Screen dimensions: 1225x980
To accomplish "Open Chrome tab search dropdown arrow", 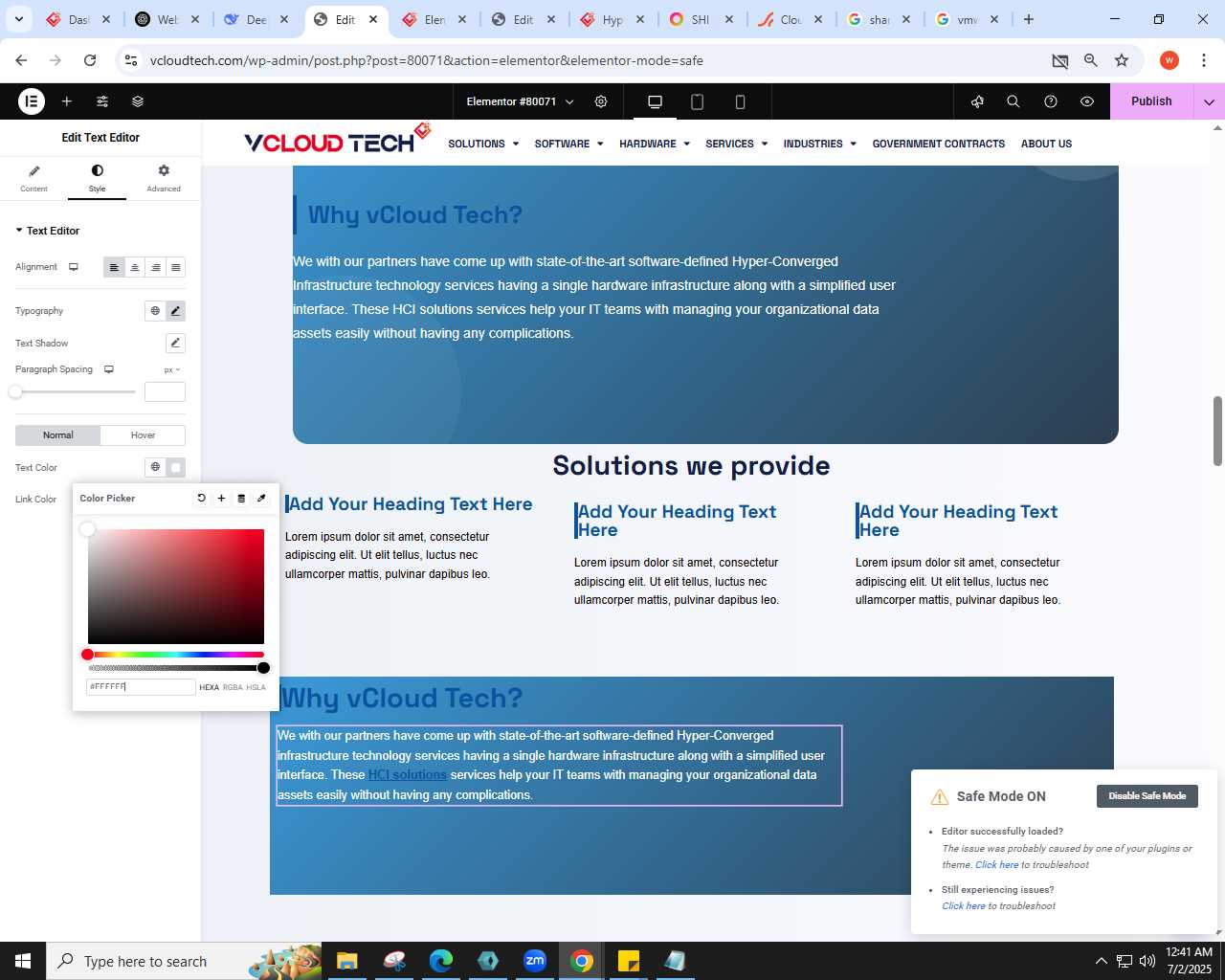I will pos(18,19).
